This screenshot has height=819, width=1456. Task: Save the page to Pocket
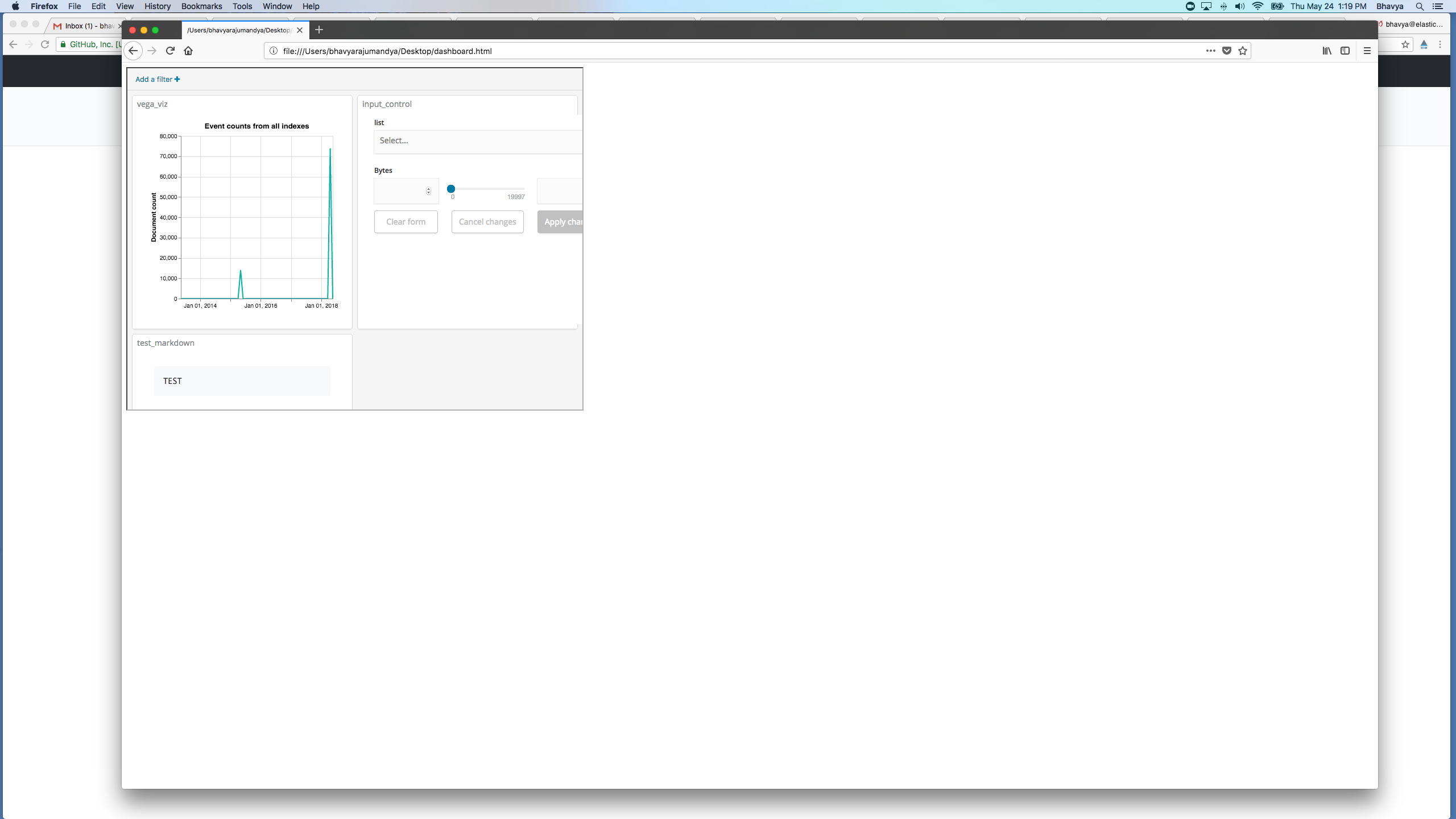pyautogui.click(x=1226, y=51)
